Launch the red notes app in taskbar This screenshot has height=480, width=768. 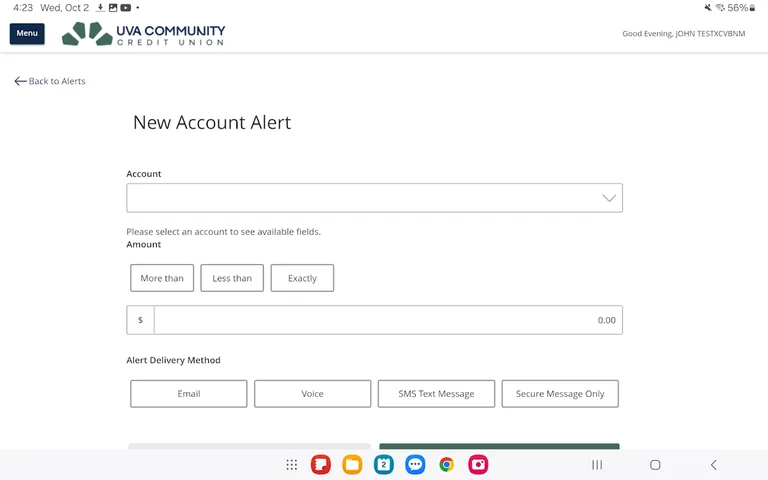coord(321,464)
